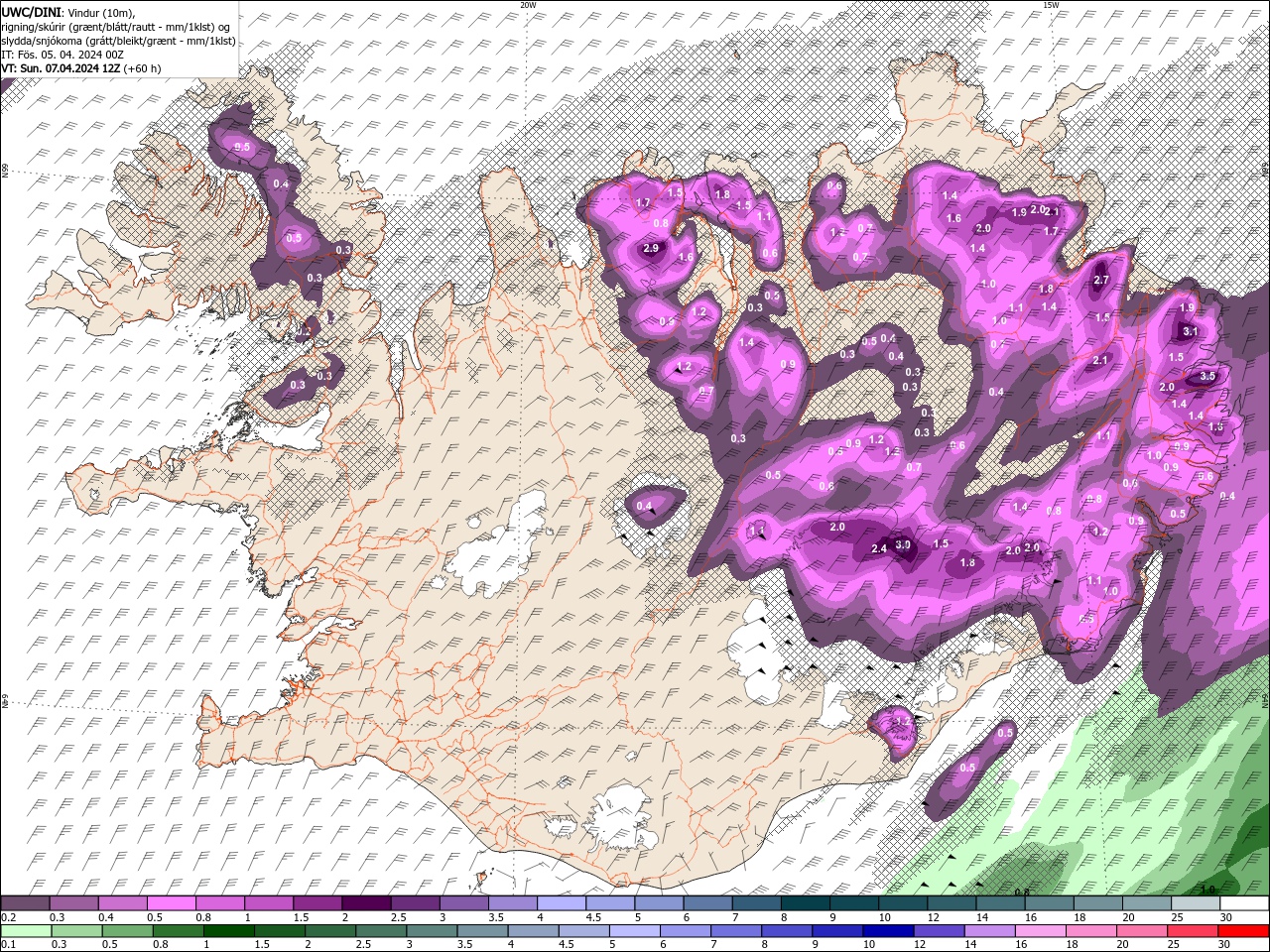Click the 4.5 label under the snow scale
The height and width of the screenshot is (952, 1270).
593,917
